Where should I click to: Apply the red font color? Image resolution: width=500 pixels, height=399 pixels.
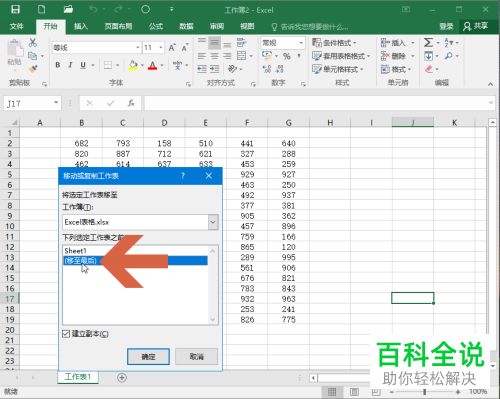click(153, 65)
